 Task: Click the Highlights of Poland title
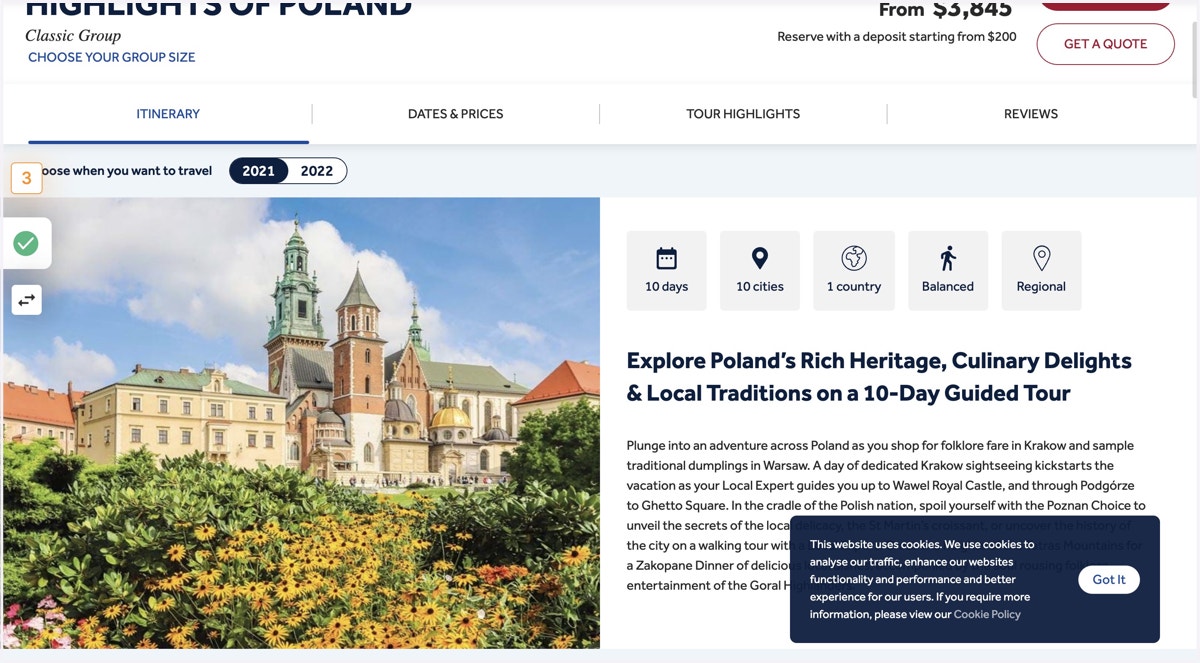[x=218, y=8]
